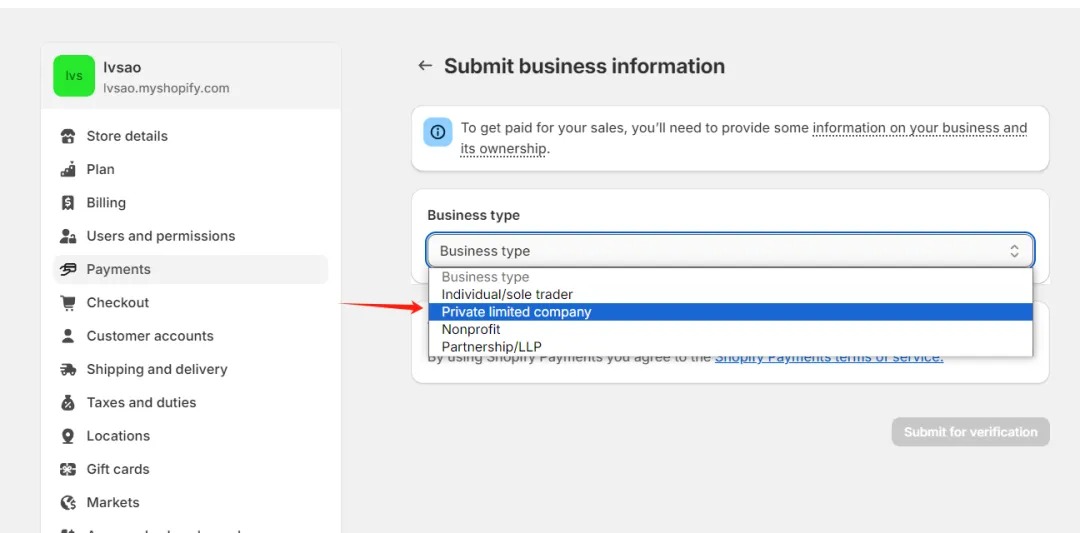Click the Store details storefront icon
1080x533 pixels.
68,136
